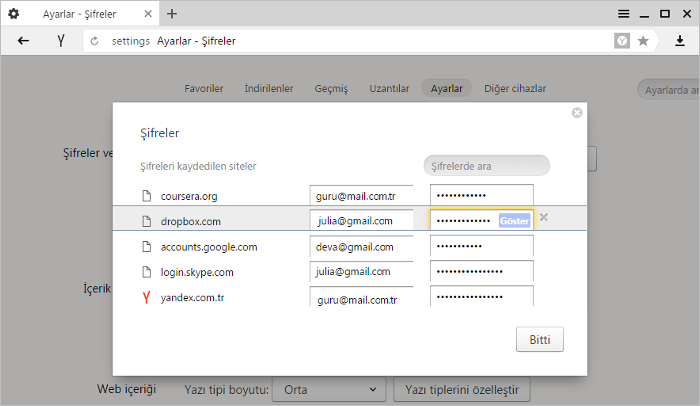Select the login.skype.com site entry
The height and width of the screenshot is (406, 700).
197,272
